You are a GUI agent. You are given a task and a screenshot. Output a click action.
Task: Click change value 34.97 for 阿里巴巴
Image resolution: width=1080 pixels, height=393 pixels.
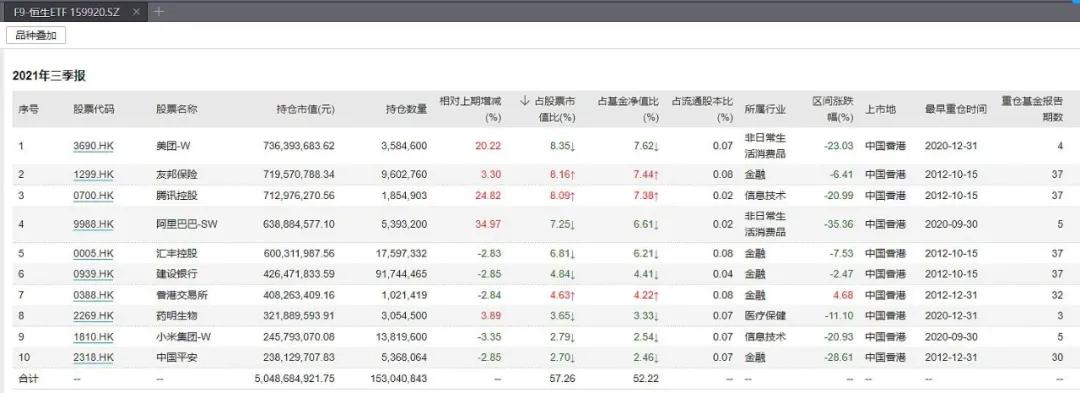coord(488,224)
